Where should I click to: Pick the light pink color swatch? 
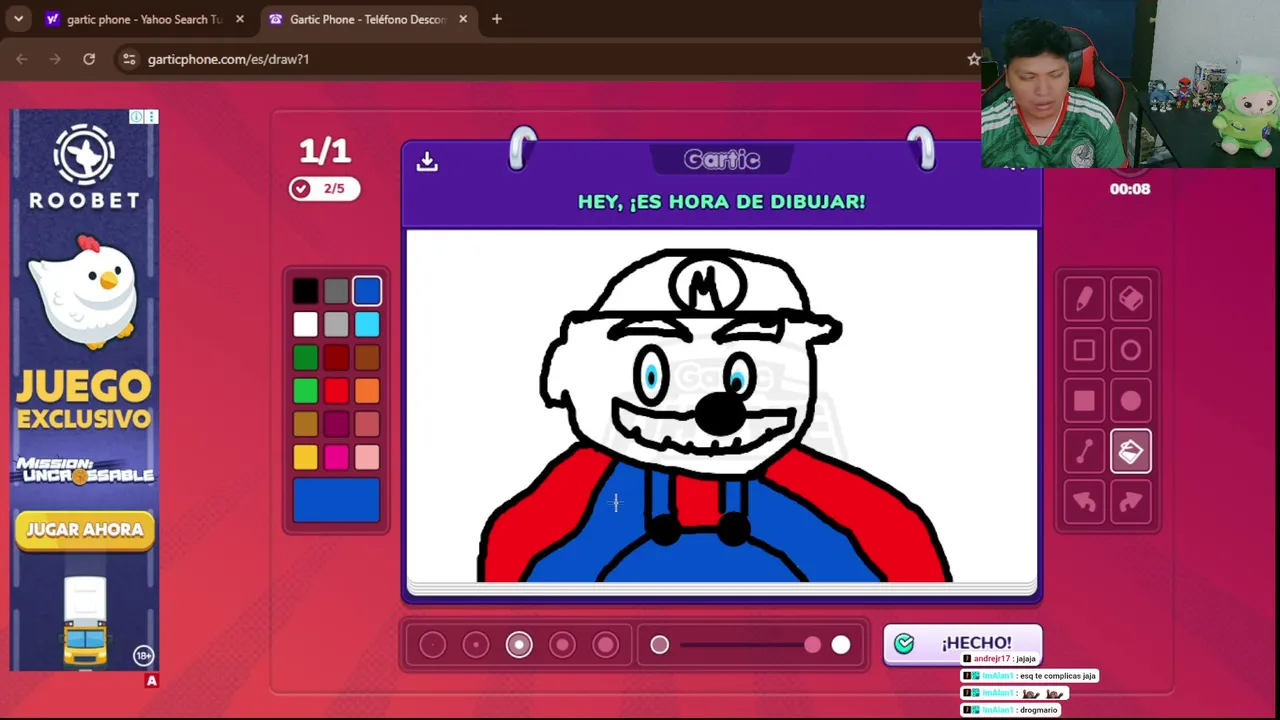367,457
